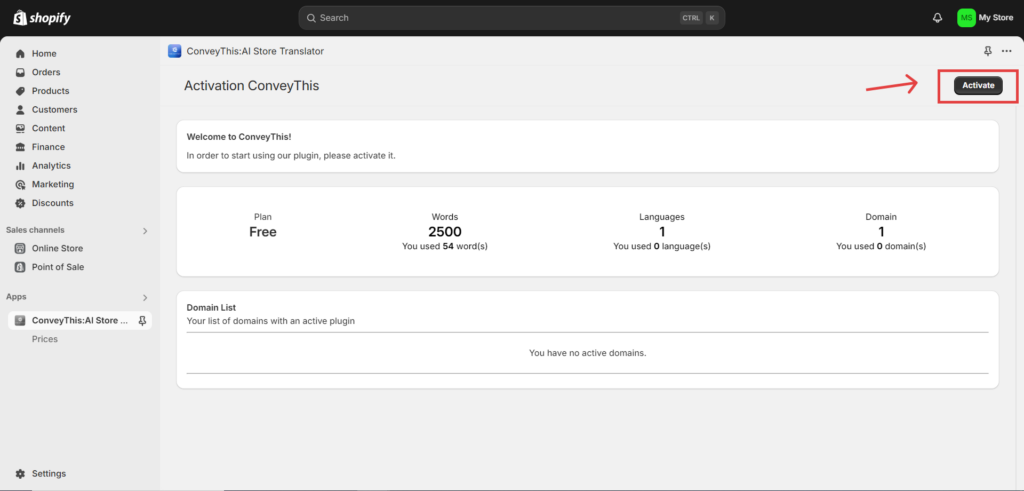This screenshot has width=1024, height=491.
Task: Click the Customers person icon
Action: pyautogui.click(x=20, y=110)
